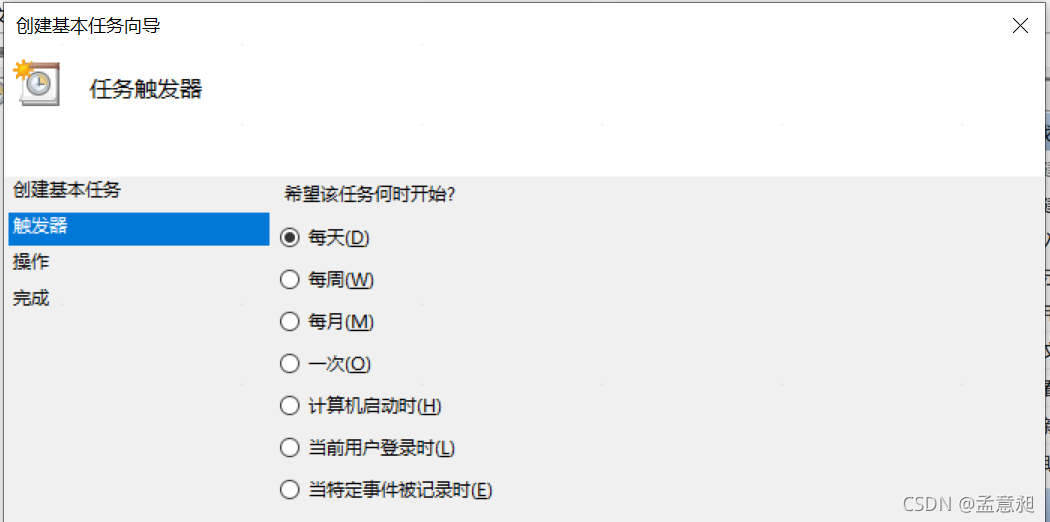Jump to the 完成 wizard step
This screenshot has height=522, width=1050.
(x=31, y=298)
